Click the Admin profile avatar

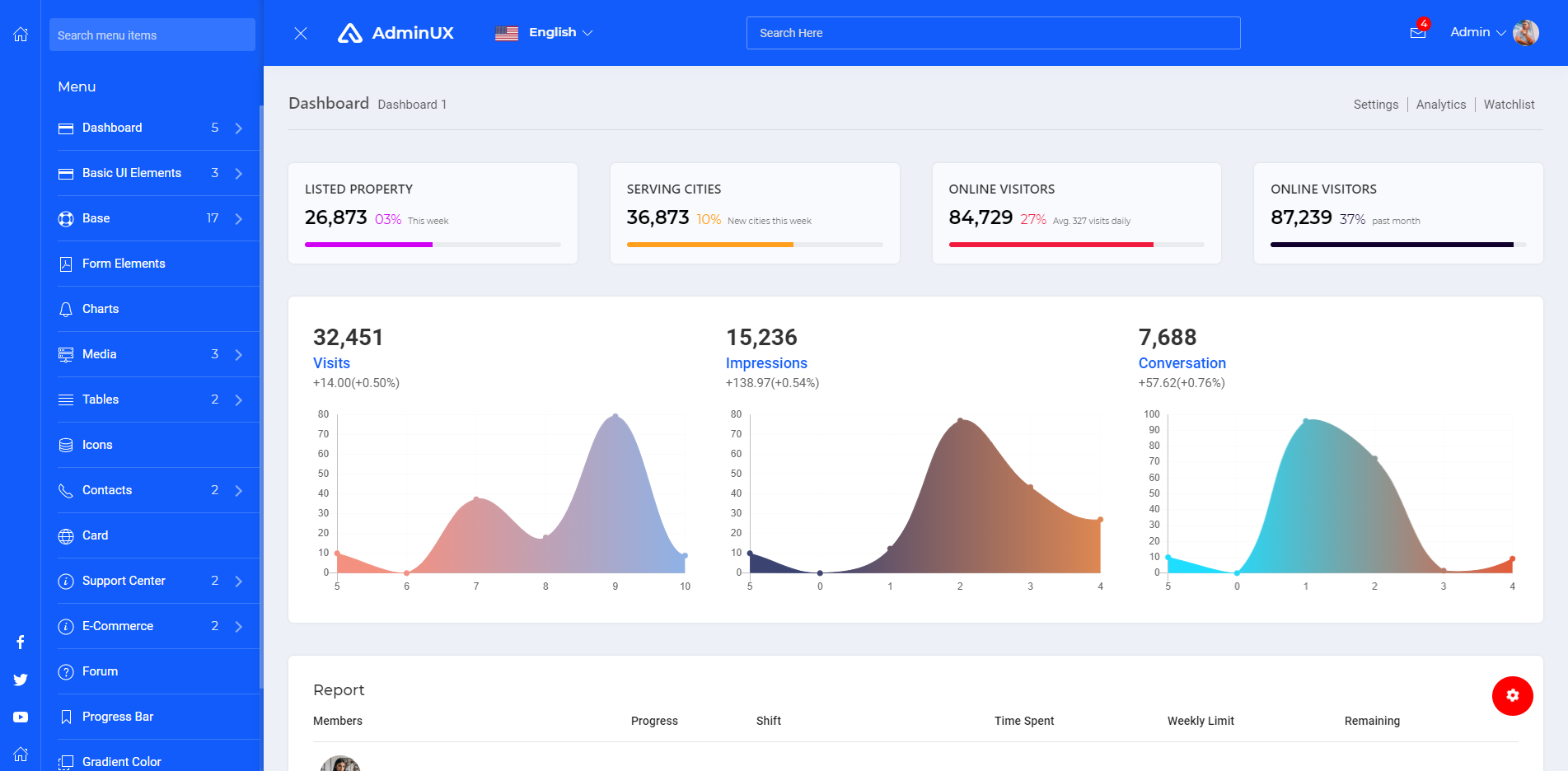[x=1526, y=33]
